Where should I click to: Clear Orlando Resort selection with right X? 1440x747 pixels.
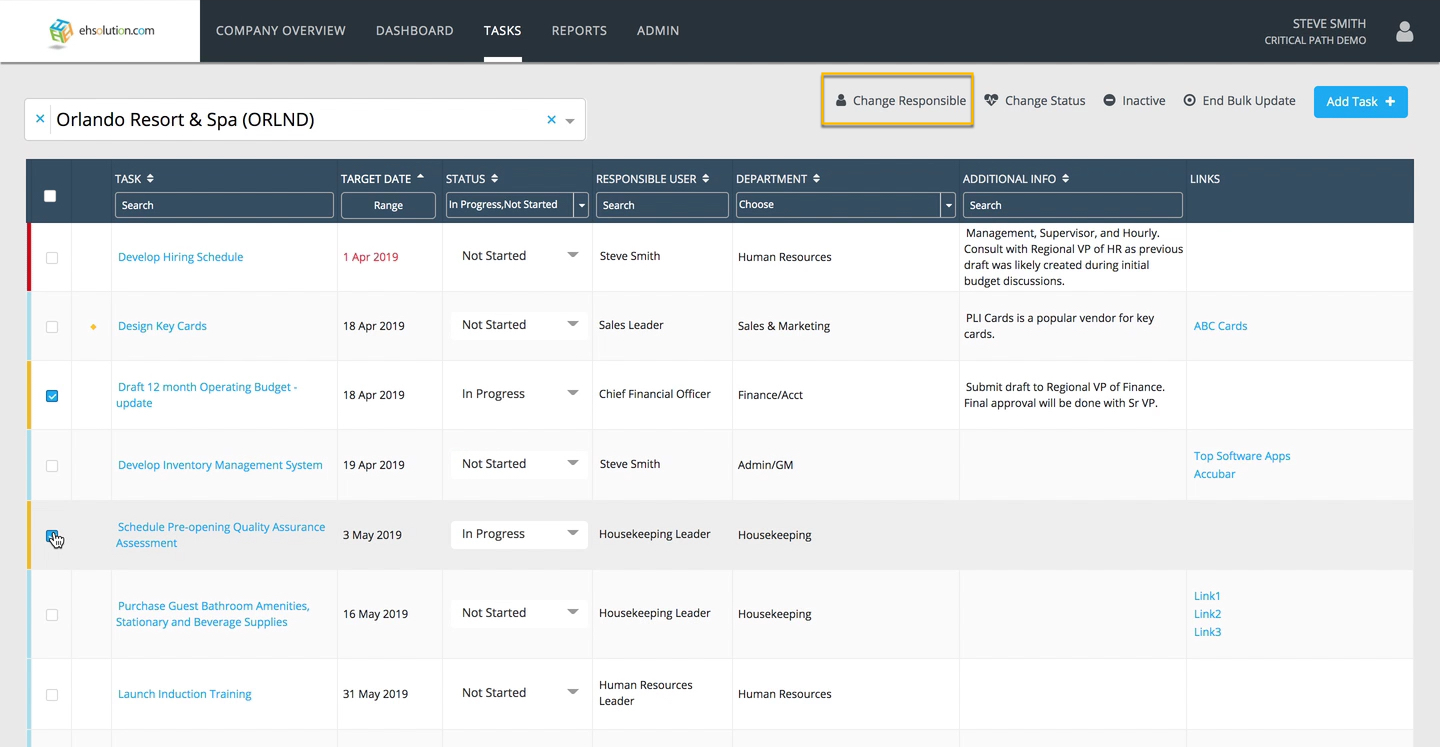551,120
